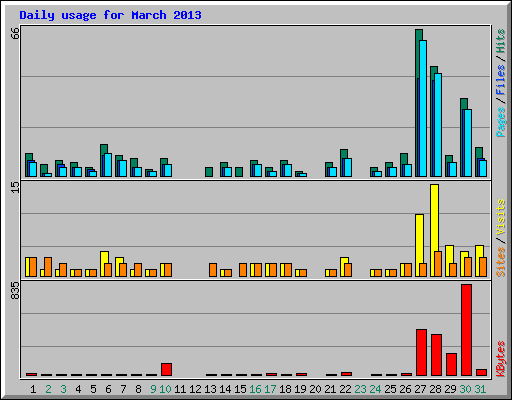The height and width of the screenshot is (400, 512).
Task: Click day label 20 on the x-axis
Action: (315, 389)
